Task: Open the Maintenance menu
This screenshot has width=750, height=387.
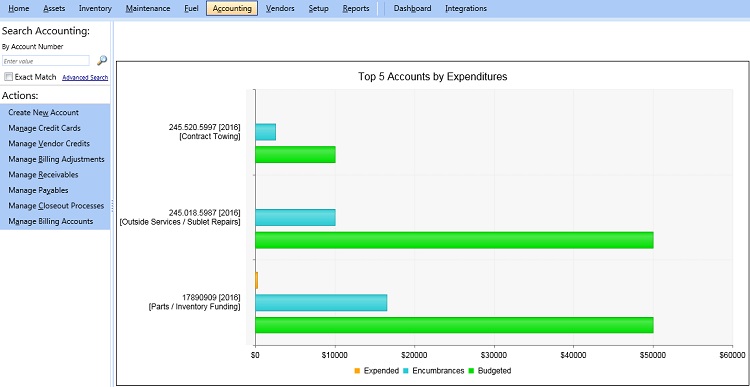Action: (x=148, y=8)
